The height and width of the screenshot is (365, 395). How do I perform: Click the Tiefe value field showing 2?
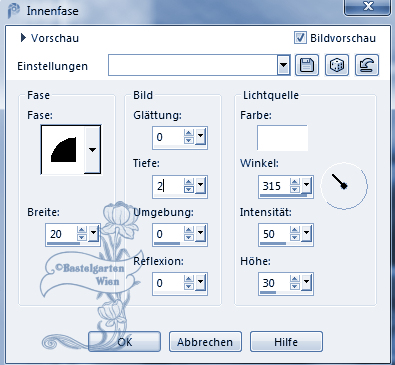click(169, 186)
